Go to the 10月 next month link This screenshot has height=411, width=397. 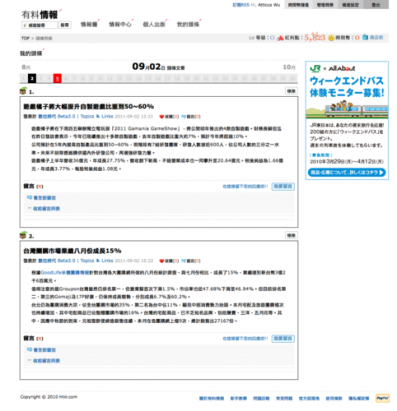(289, 67)
